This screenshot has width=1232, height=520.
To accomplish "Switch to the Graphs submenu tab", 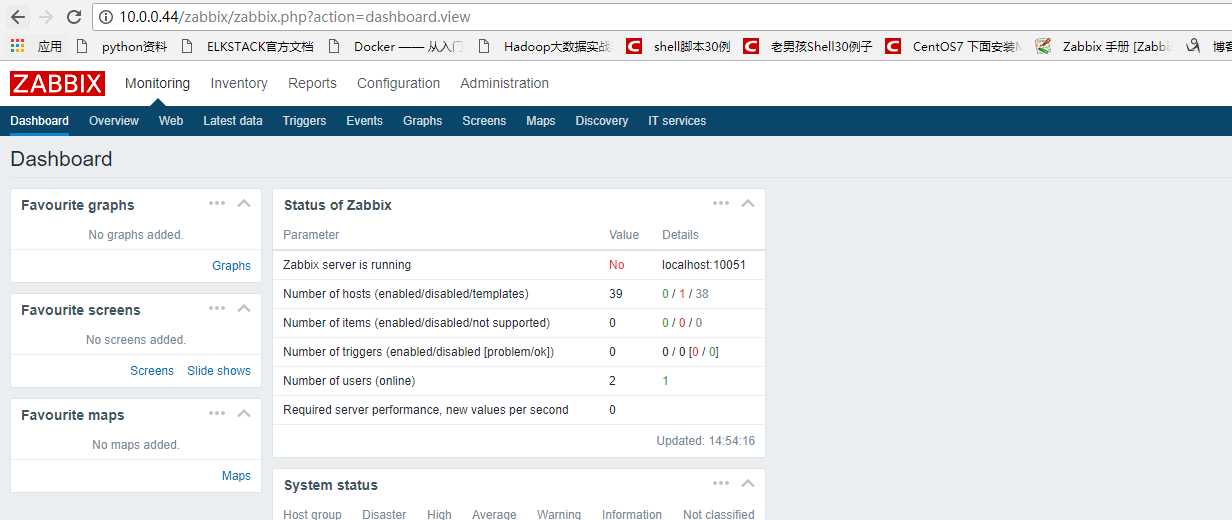I will [x=422, y=121].
